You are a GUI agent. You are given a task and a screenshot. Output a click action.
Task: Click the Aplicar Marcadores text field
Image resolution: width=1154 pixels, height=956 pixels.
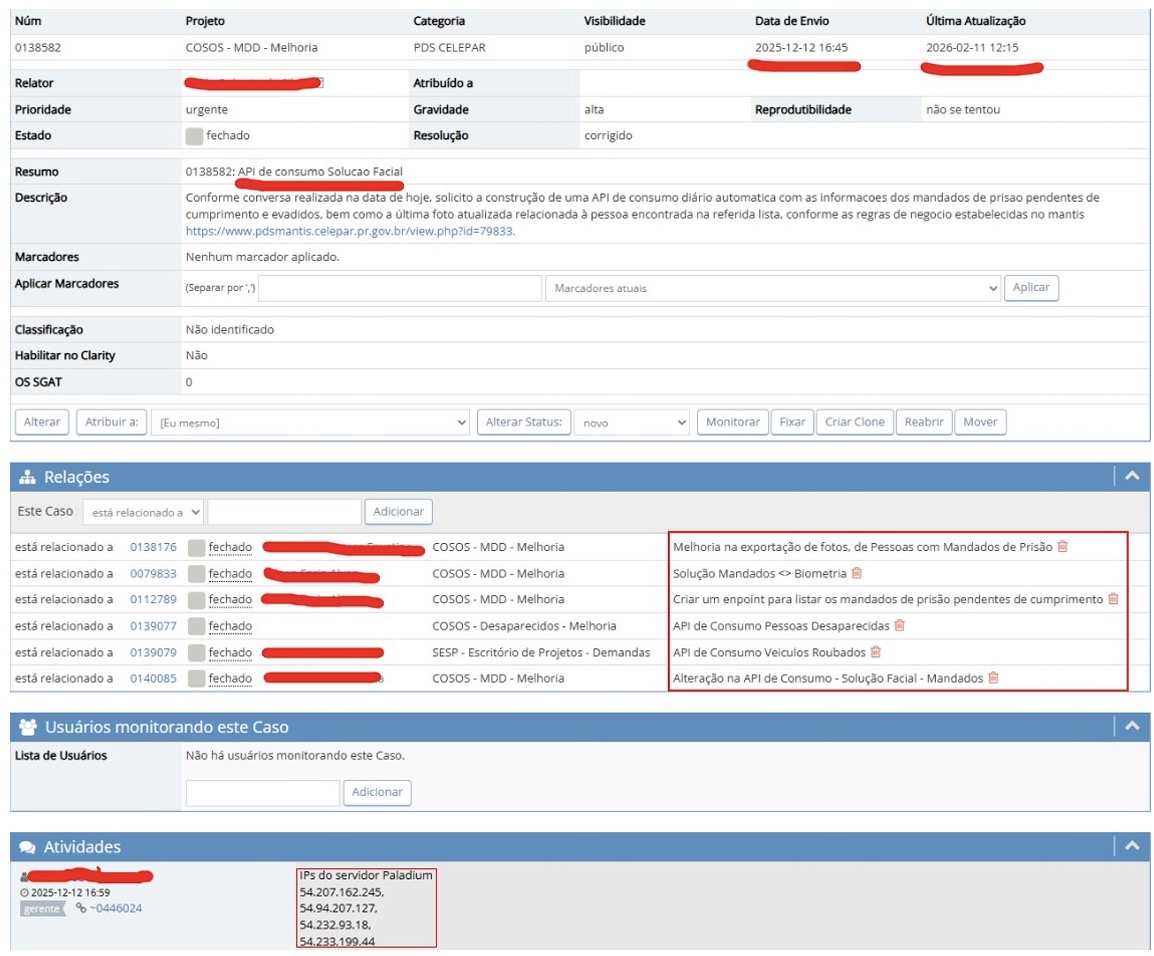pos(400,288)
